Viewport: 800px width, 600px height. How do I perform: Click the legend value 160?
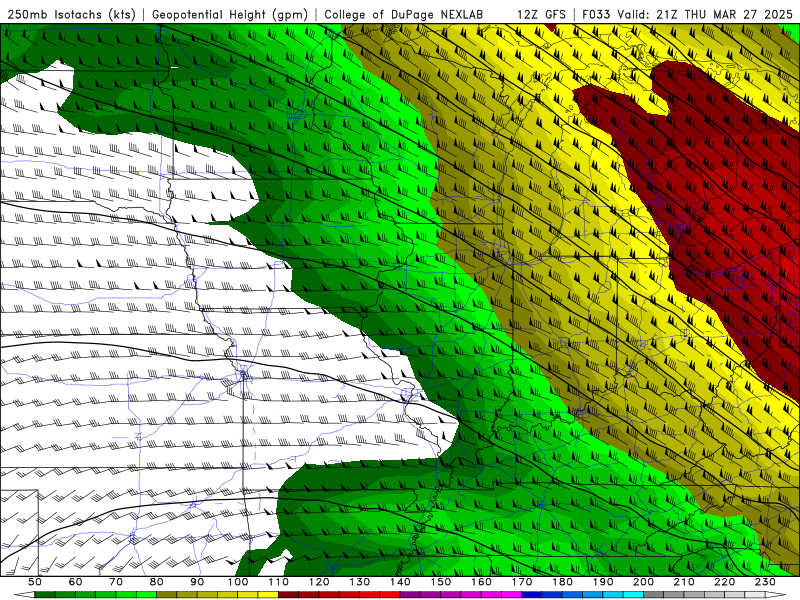click(482, 582)
